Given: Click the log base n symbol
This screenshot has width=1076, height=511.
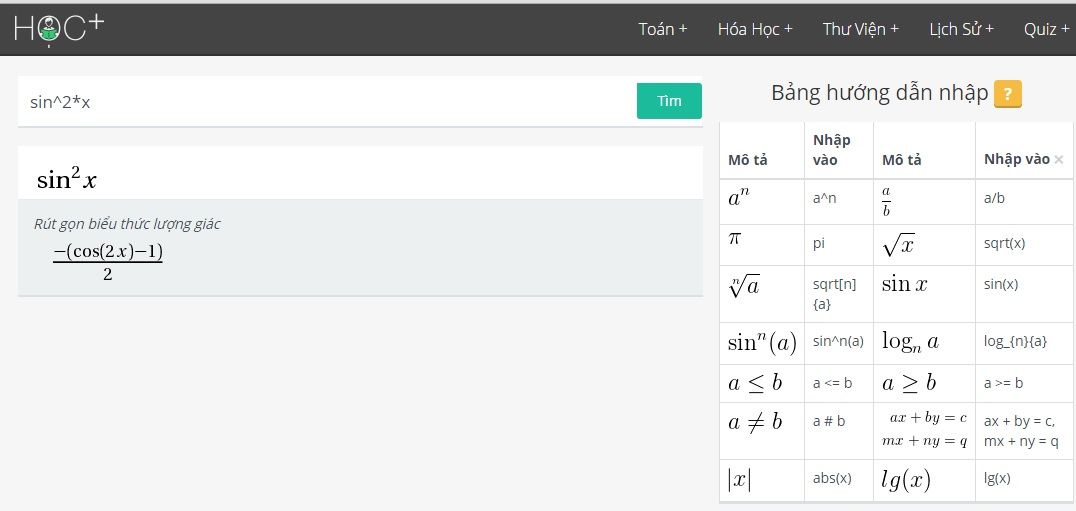Looking at the screenshot, I should click(x=910, y=342).
